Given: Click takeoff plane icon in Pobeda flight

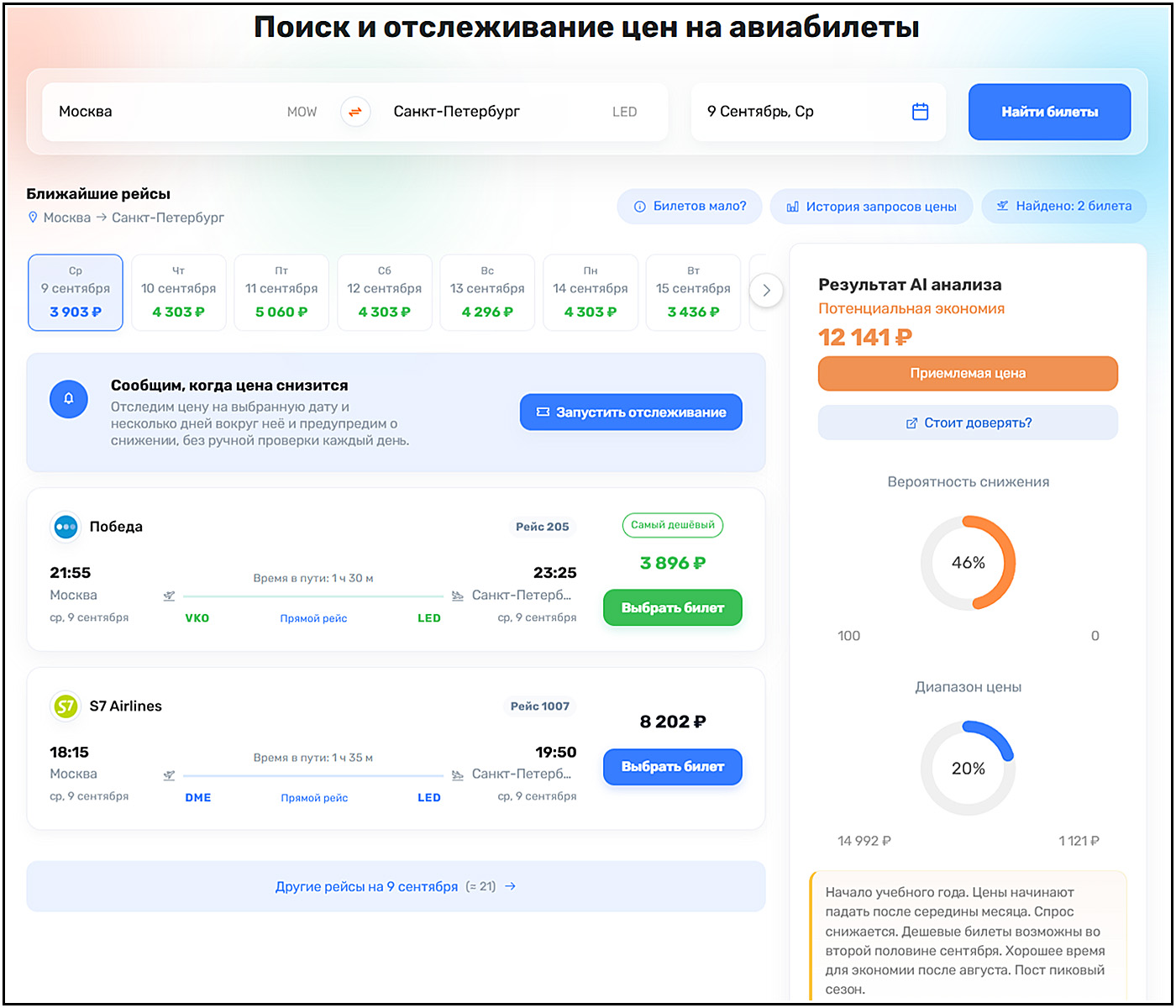Looking at the screenshot, I should click(169, 596).
